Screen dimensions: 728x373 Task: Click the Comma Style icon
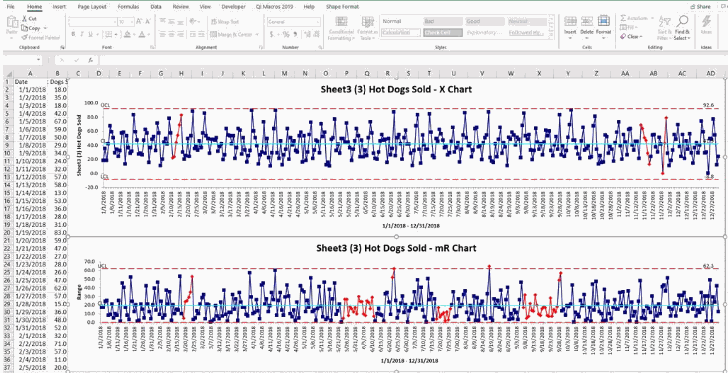pyautogui.click(x=294, y=34)
